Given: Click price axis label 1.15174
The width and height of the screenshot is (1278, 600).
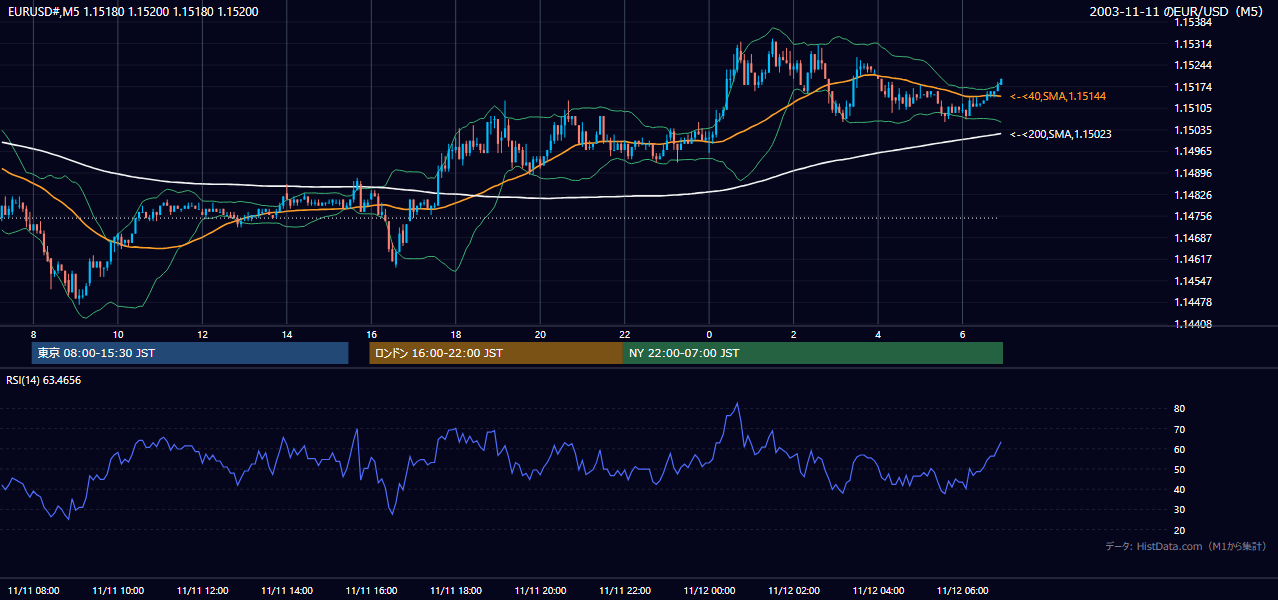Looking at the screenshot, I should (x=1192, y=87).
